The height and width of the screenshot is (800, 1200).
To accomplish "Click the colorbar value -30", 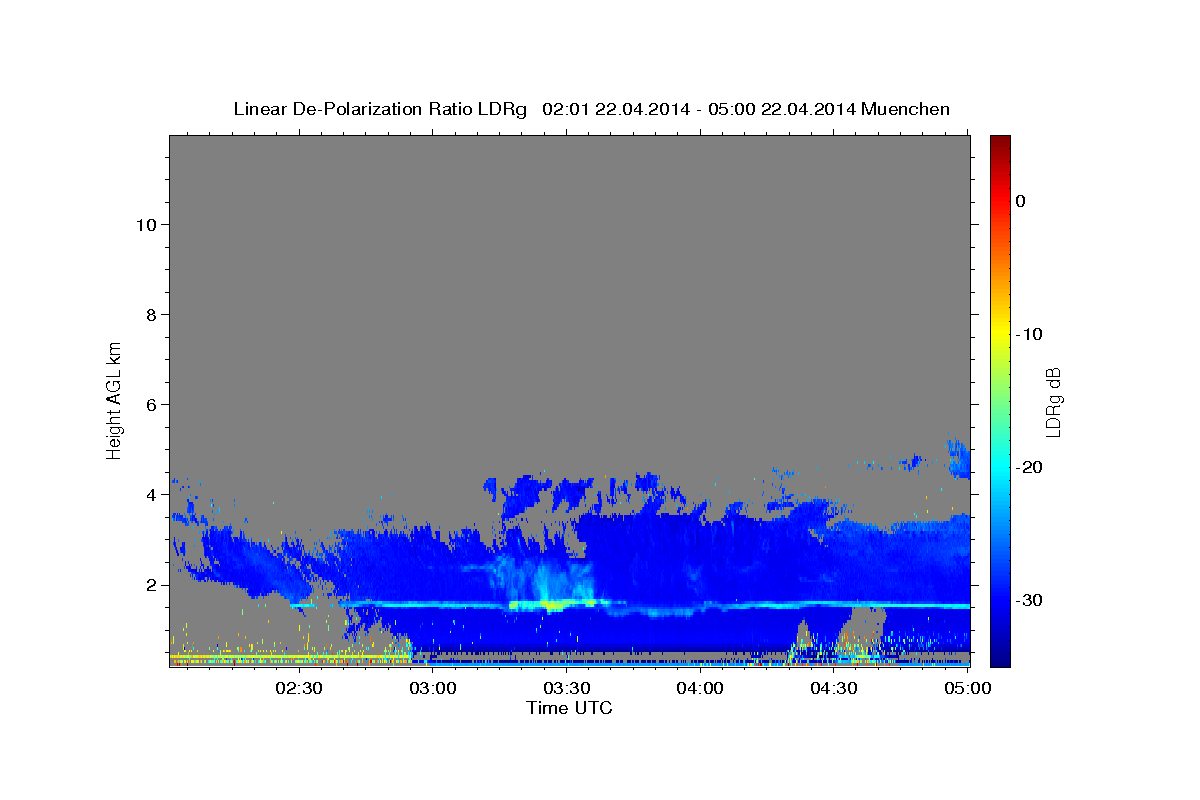I will pyautogui.click(x=1030, y=600).
